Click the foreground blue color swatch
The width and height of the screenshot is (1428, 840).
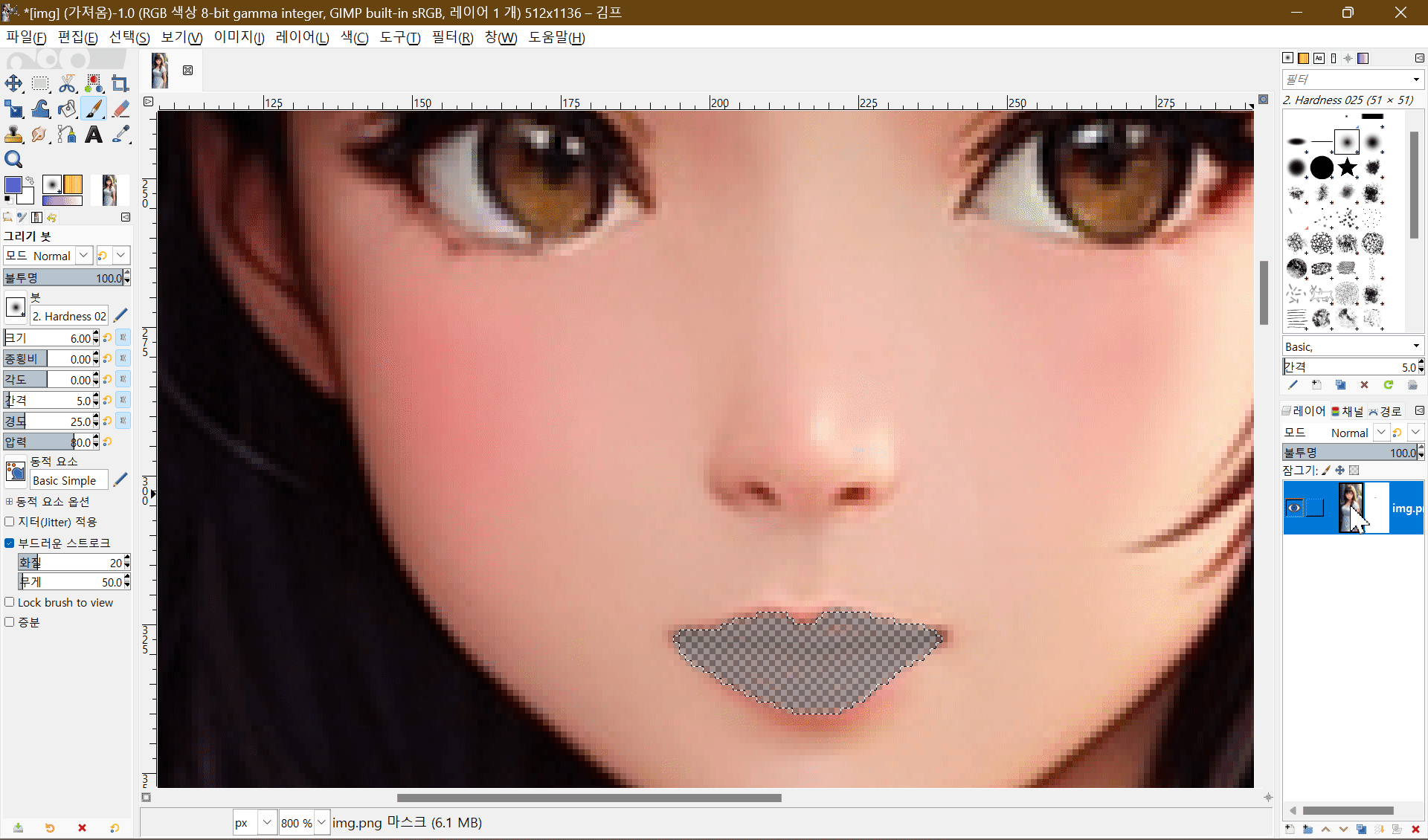(x=13, y=186)
